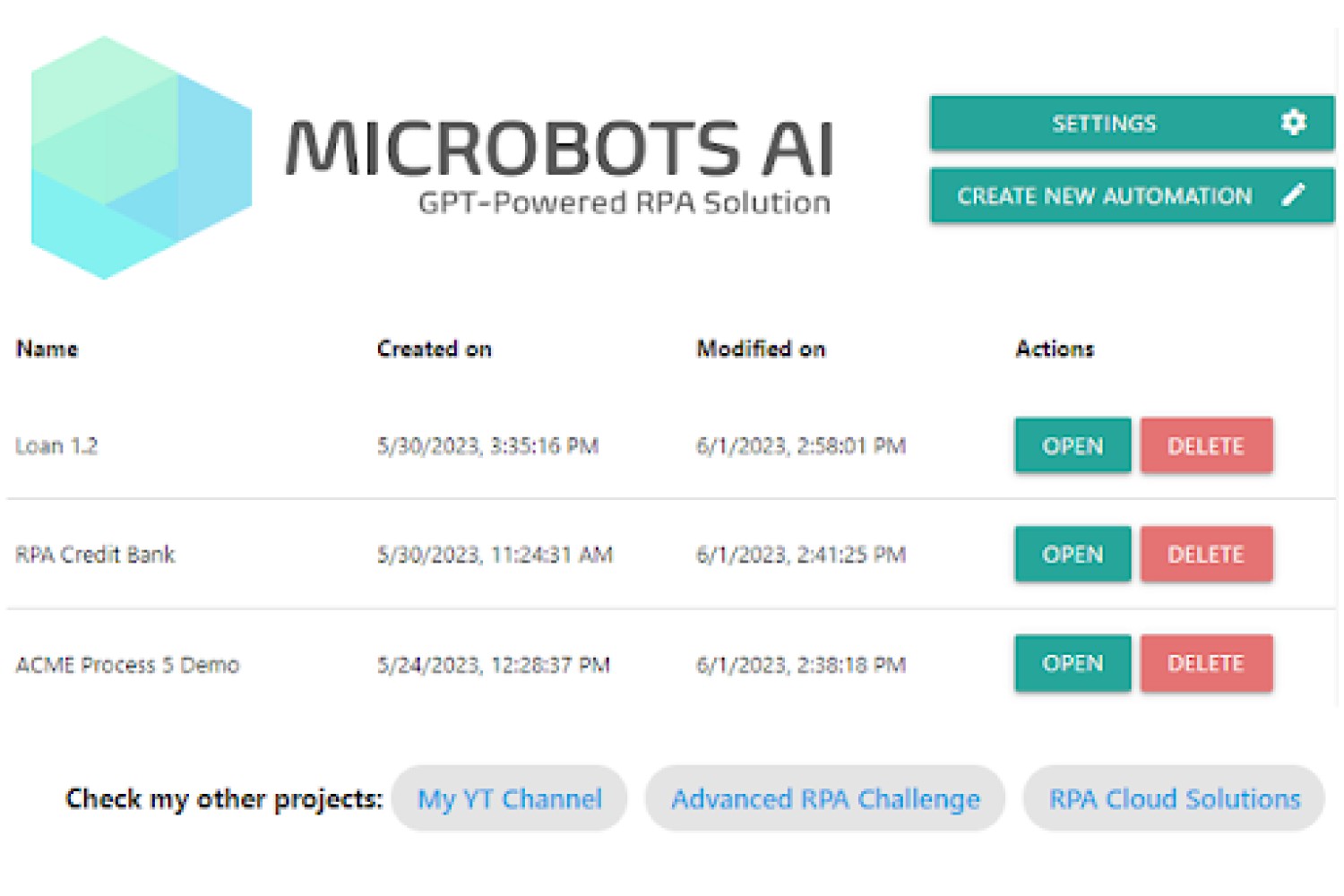
Task: Select the RPA Credit Bank name cell
Action: (95, 555)
